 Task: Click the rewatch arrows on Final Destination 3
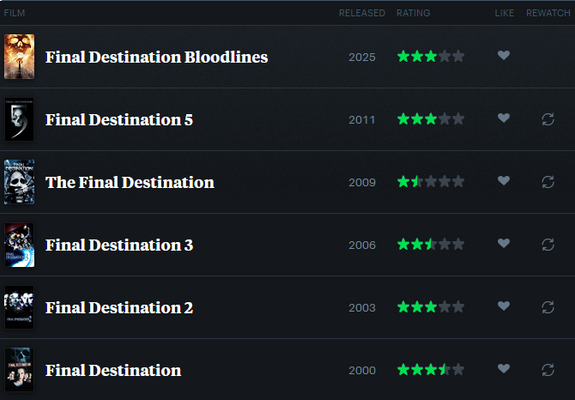[x=548, y=245]
